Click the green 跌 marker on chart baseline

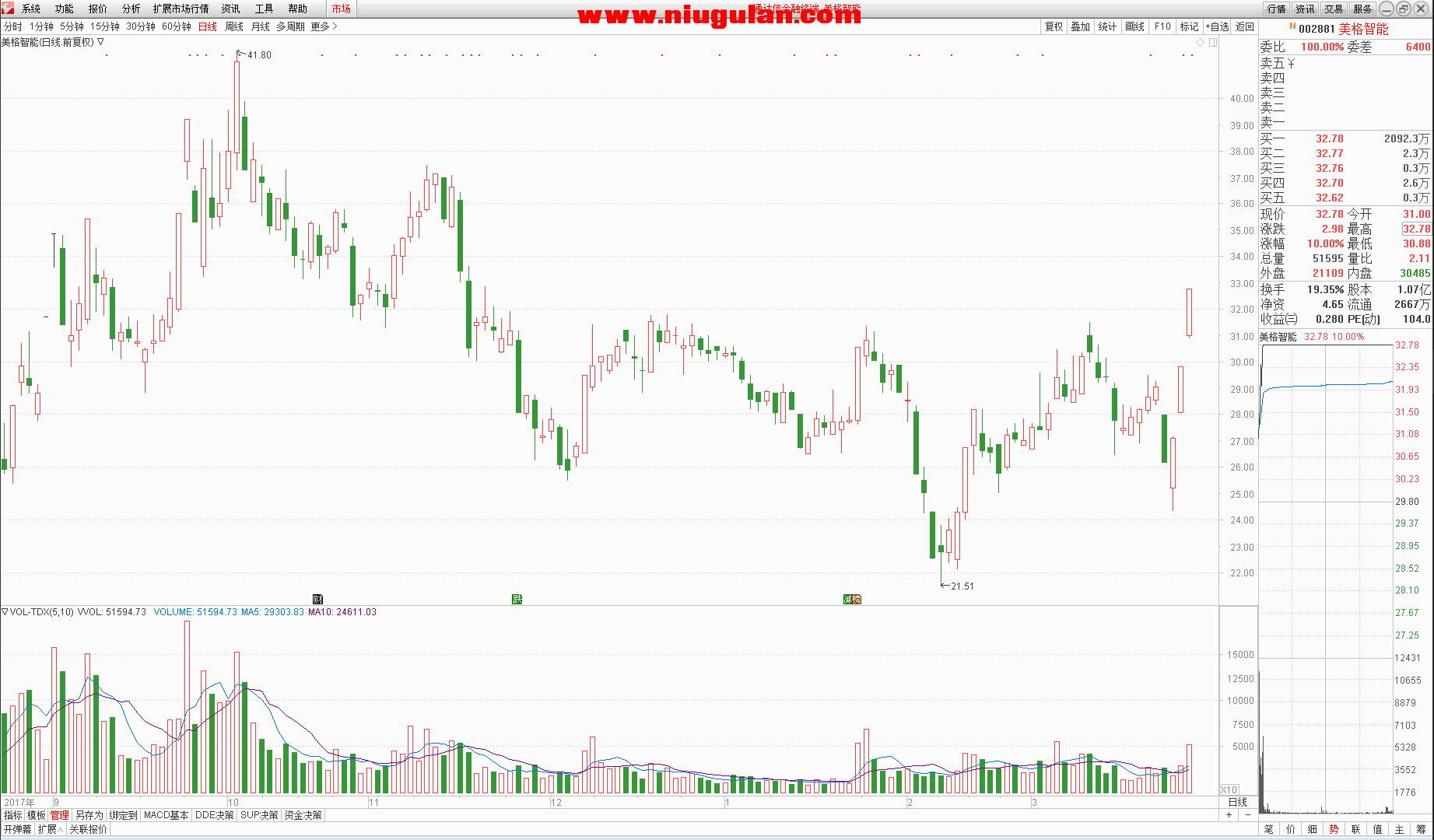[x=517, y=599]
